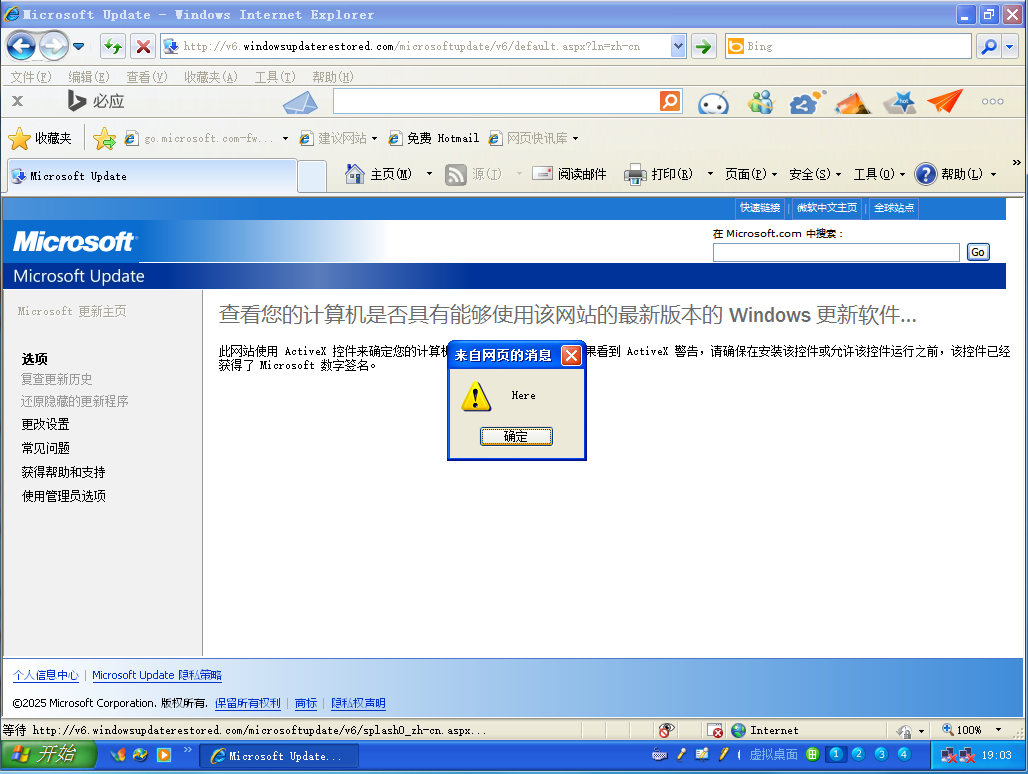This screenshot has height=774, width=1028.
Task: Click the green Go arrow beside the address bar
Action: [x=703, y=46]
